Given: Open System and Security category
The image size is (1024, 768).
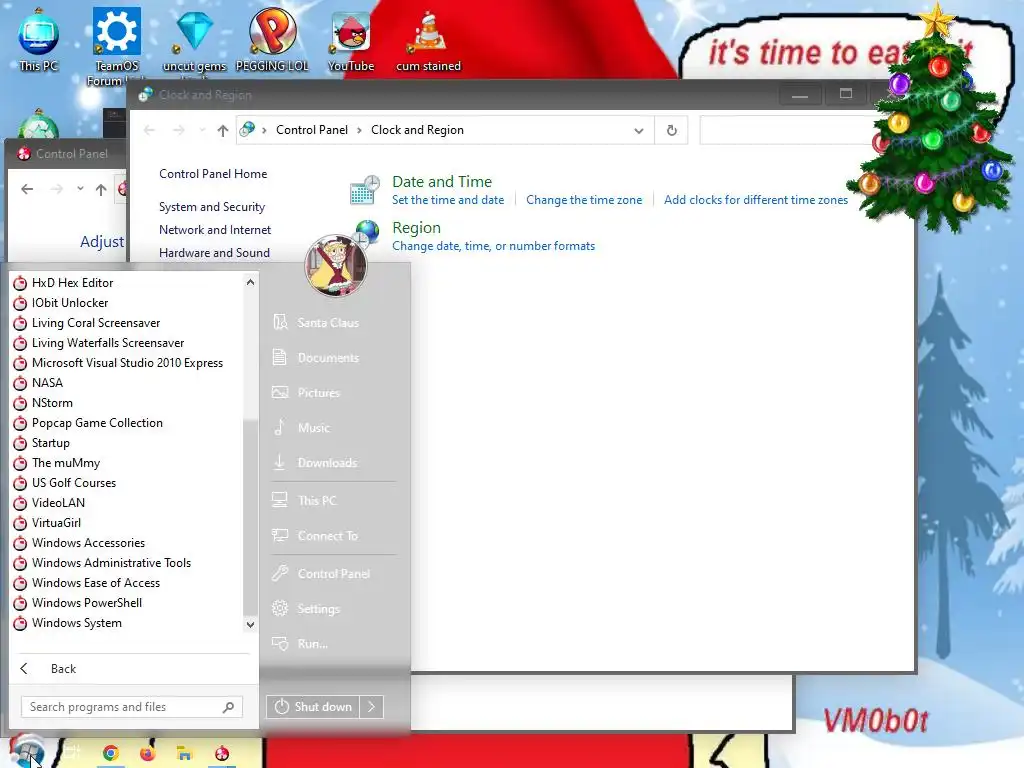Looking at the screenshot, I should 212,207.
